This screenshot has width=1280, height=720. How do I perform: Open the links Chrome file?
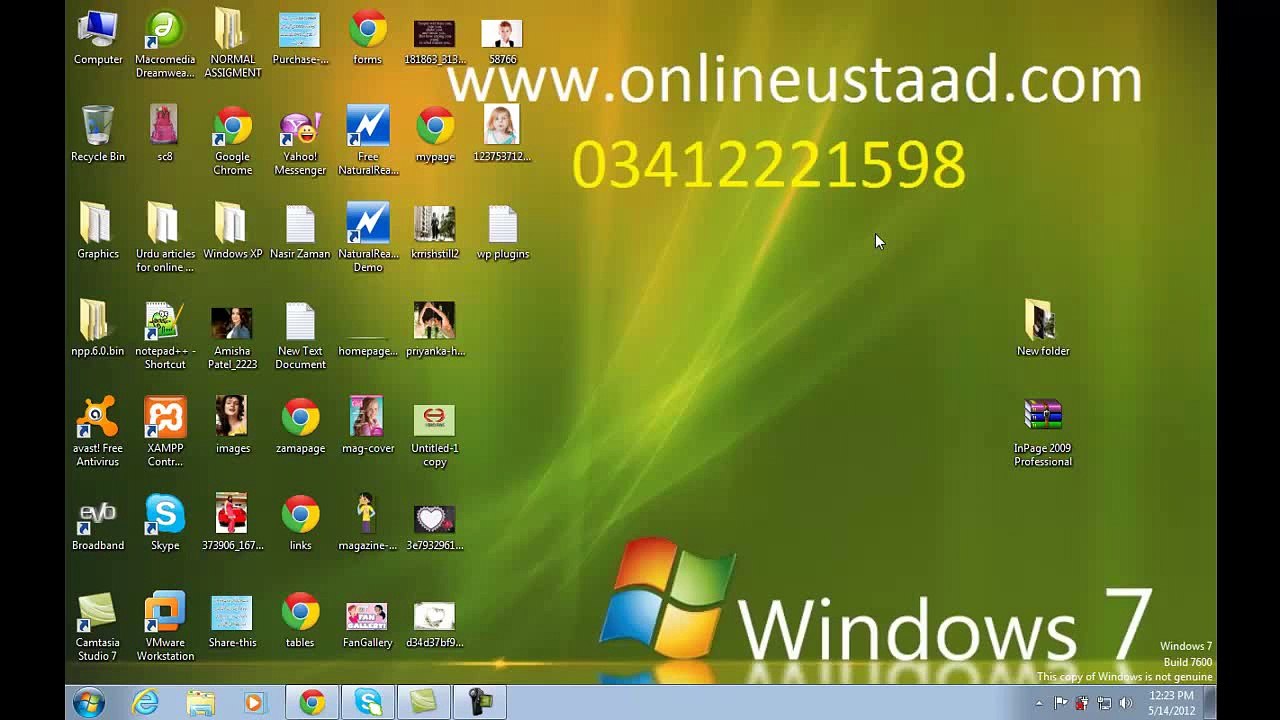click(300, 523)
